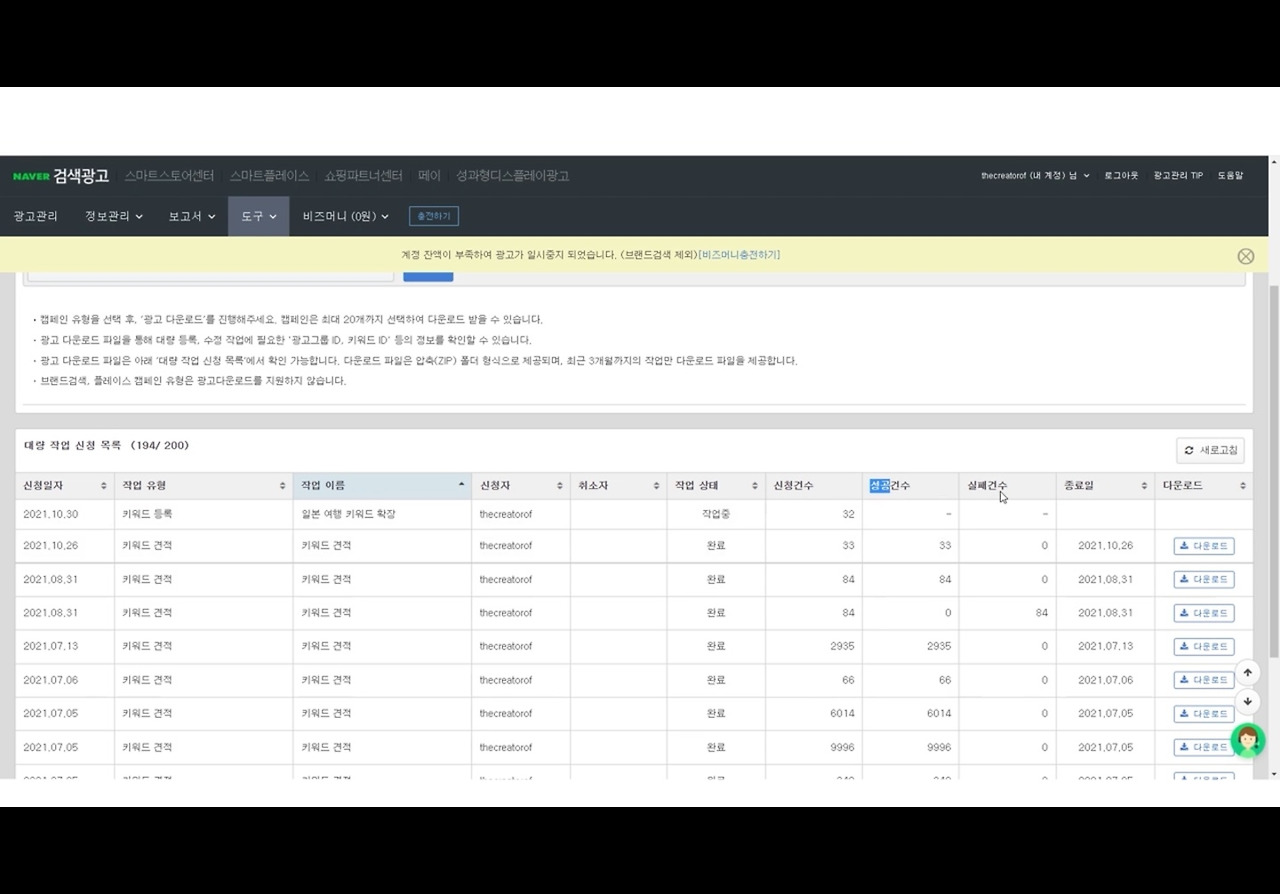Download the 2021.08.31 job with 84 successes
This screenshot has height=894, width=1280.
pyautogui.click(x=1204, y=580)
